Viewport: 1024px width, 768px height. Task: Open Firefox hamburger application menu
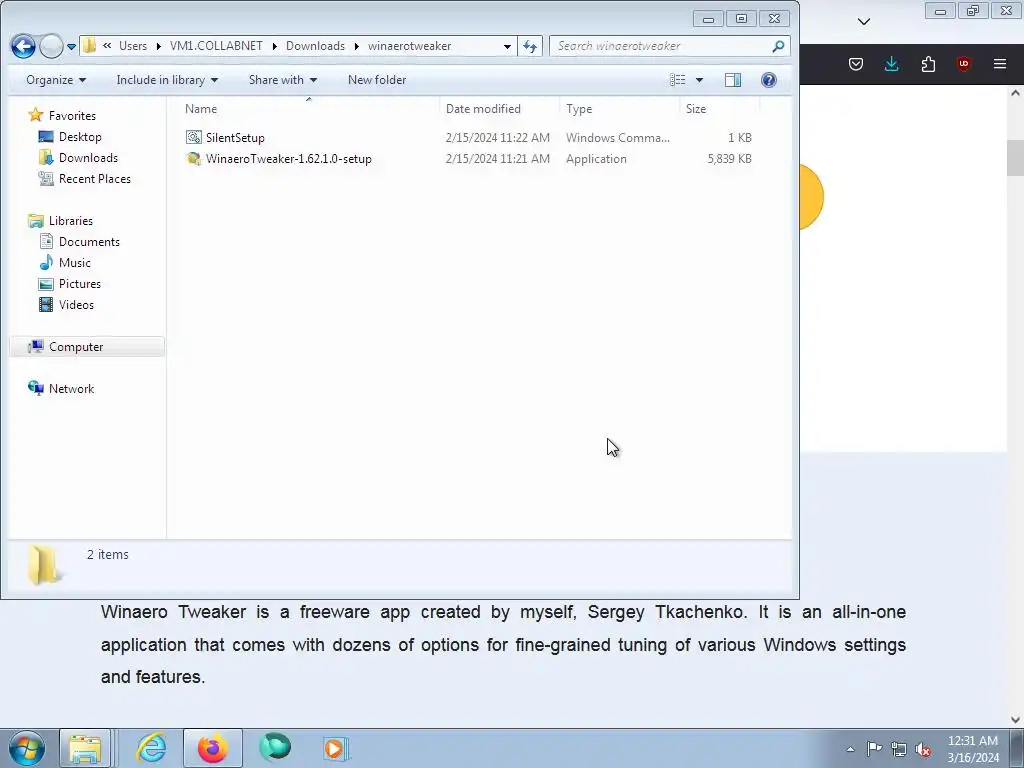(1000, 64)
